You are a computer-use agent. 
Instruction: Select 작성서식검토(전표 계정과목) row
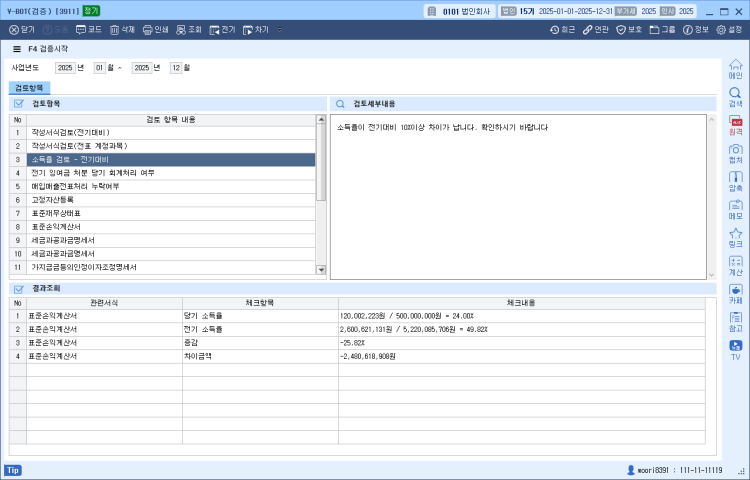(171, 146)
